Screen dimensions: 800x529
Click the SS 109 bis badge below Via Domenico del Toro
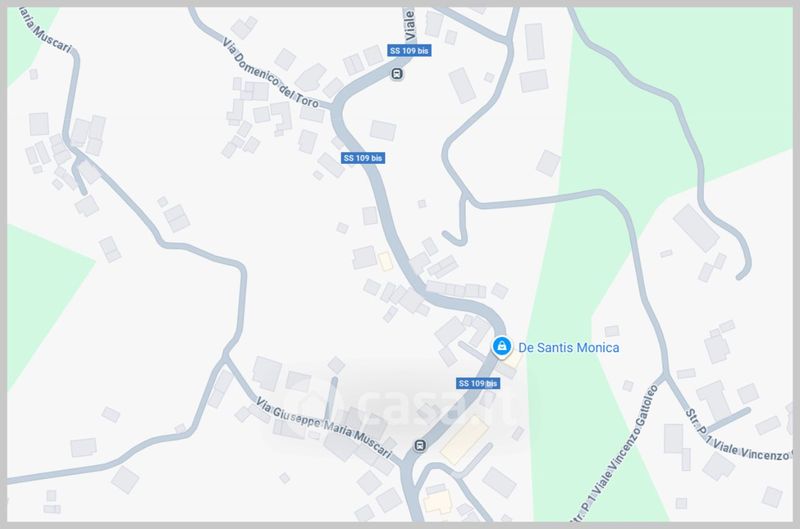(363, 158)
